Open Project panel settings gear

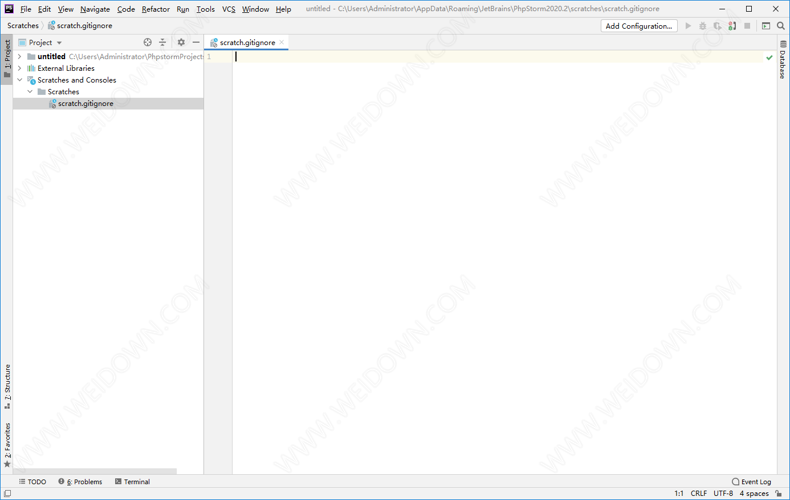point(181,42)
